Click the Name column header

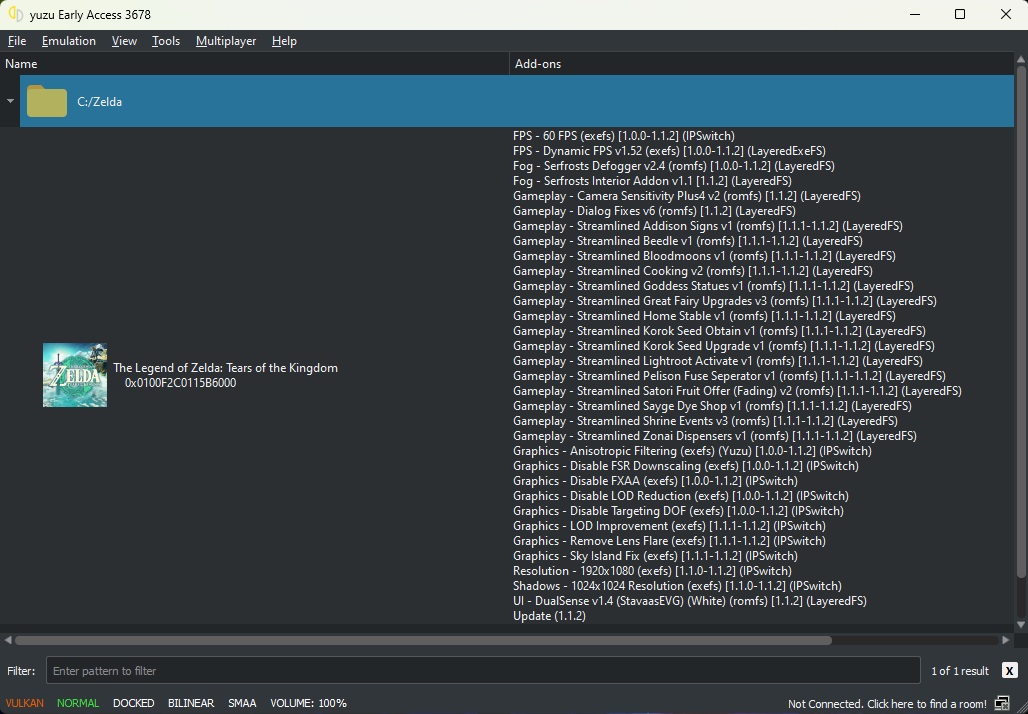pyautogui.click(x=254, y=64)
